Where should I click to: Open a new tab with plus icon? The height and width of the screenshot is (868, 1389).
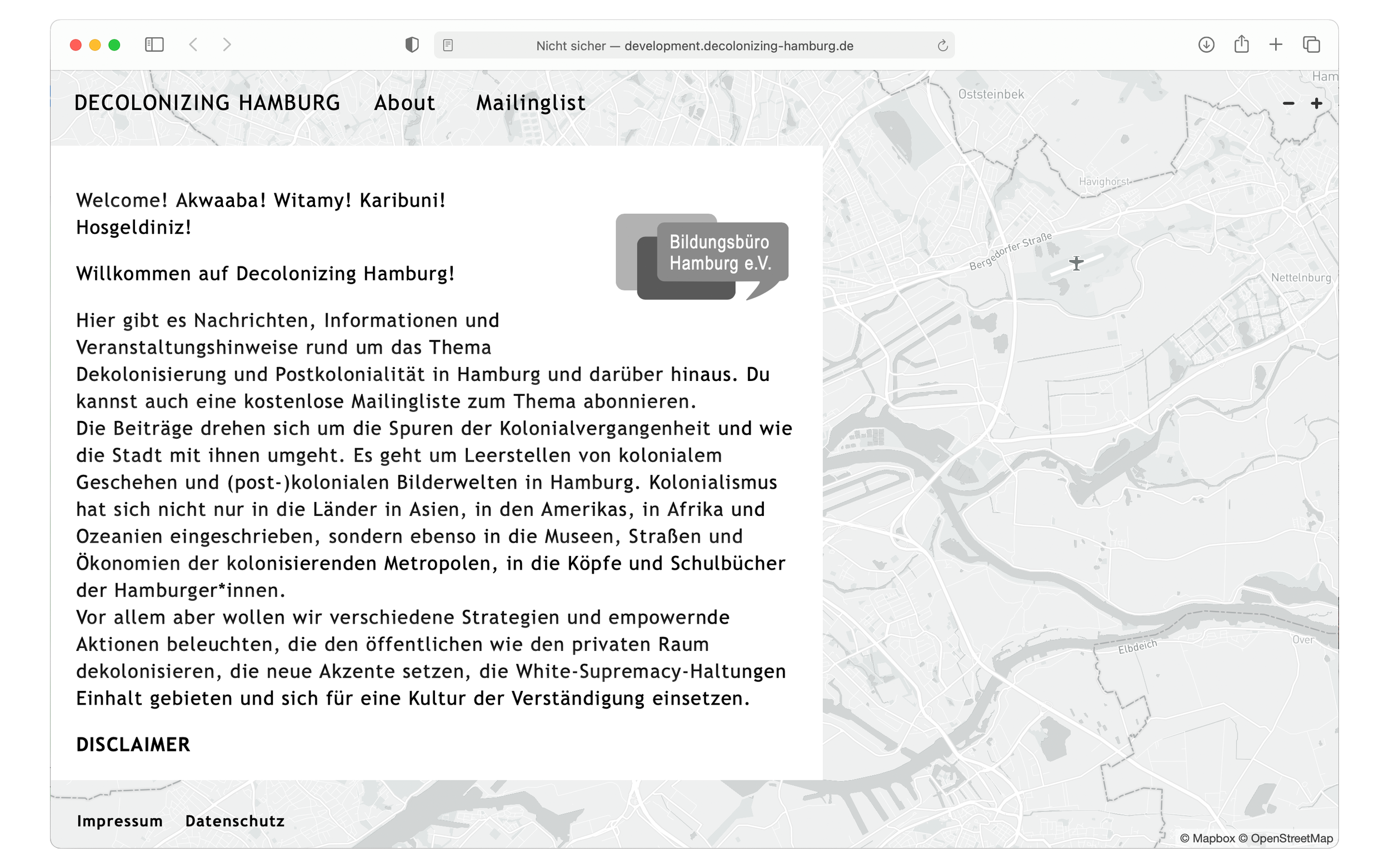click(1276, 45)
